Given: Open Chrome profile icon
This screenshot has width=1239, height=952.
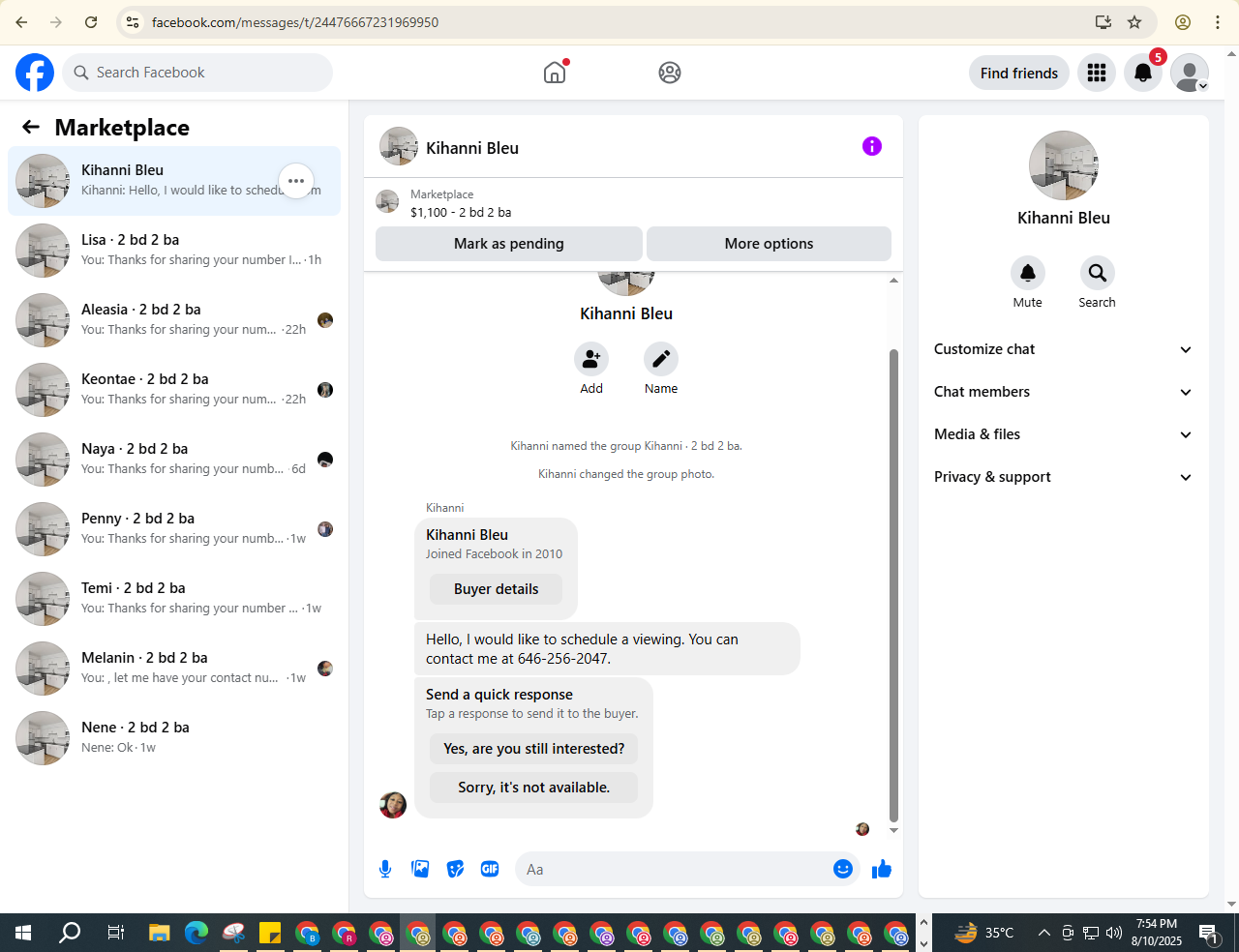Looking at the screenshot, I should (1183, 22).
